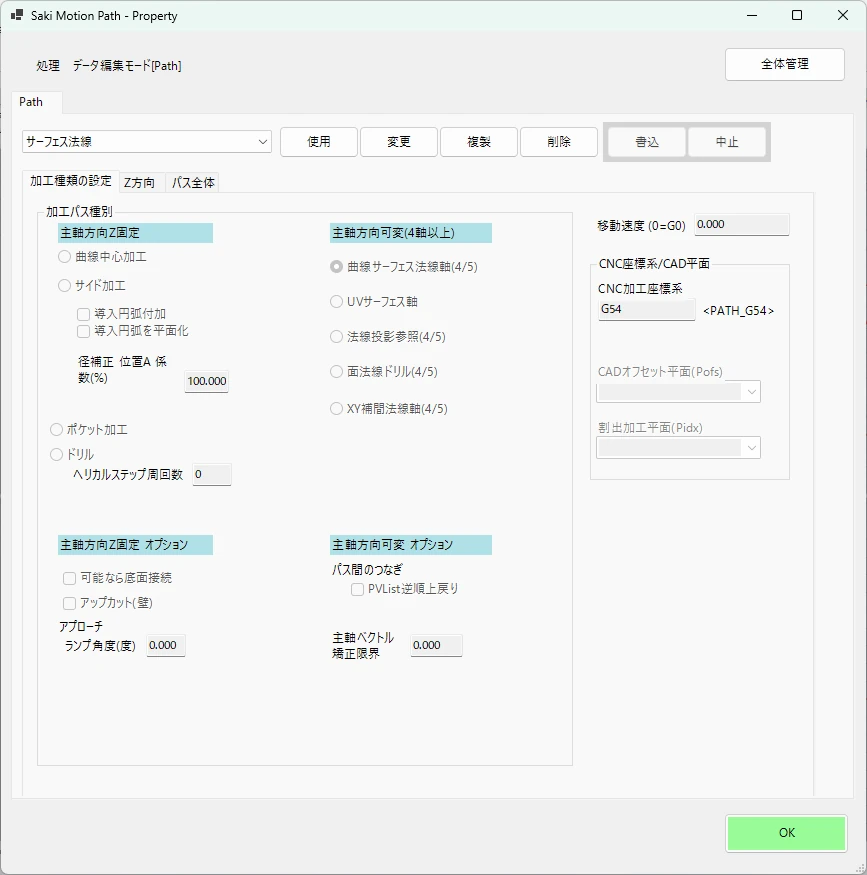Click アプローチ label
Viewport: 867px width, 875px height.
(81, 627)
